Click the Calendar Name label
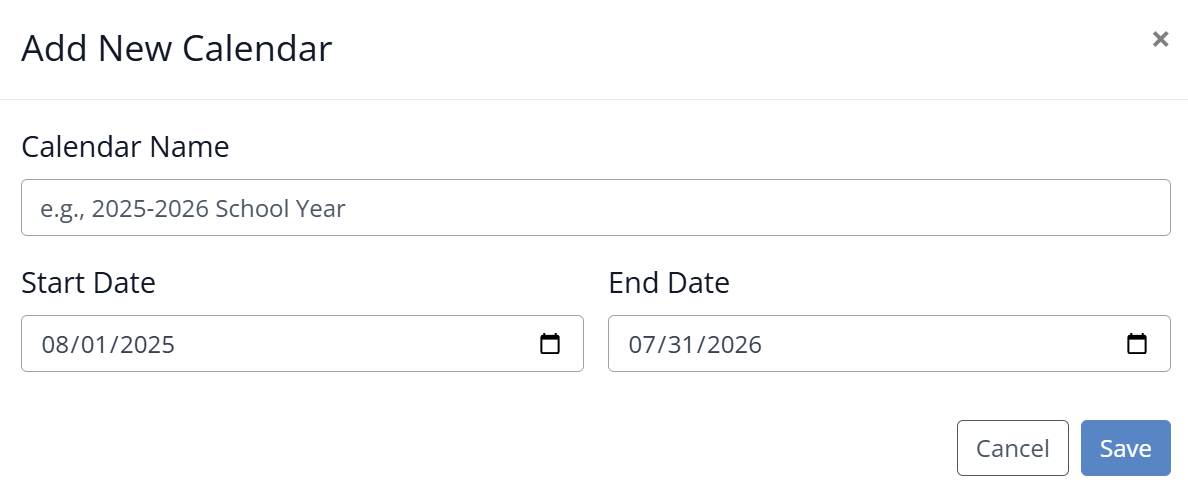The image size is (1188, 498). 125,146
